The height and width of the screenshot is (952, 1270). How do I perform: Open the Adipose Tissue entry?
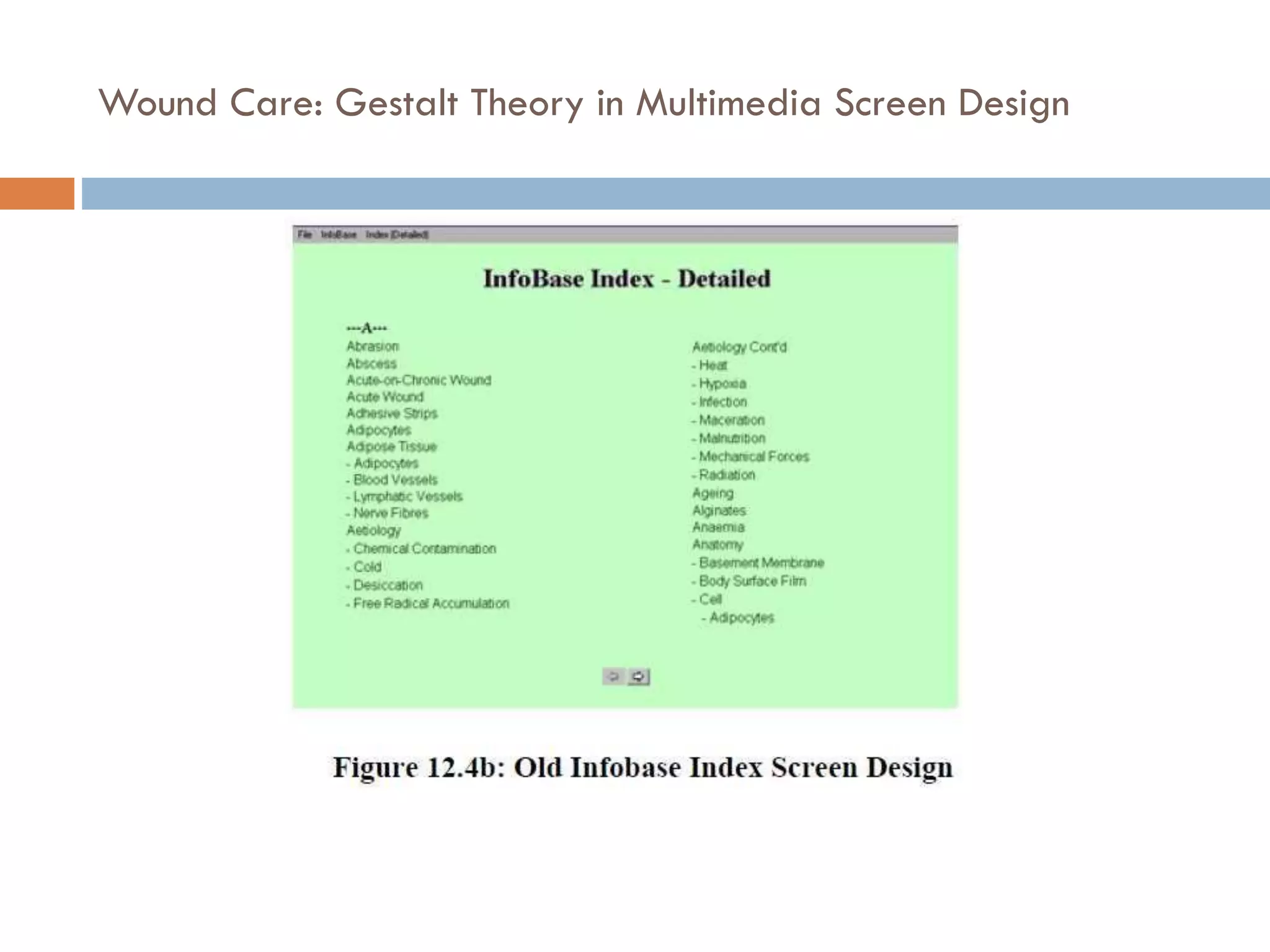391,446
